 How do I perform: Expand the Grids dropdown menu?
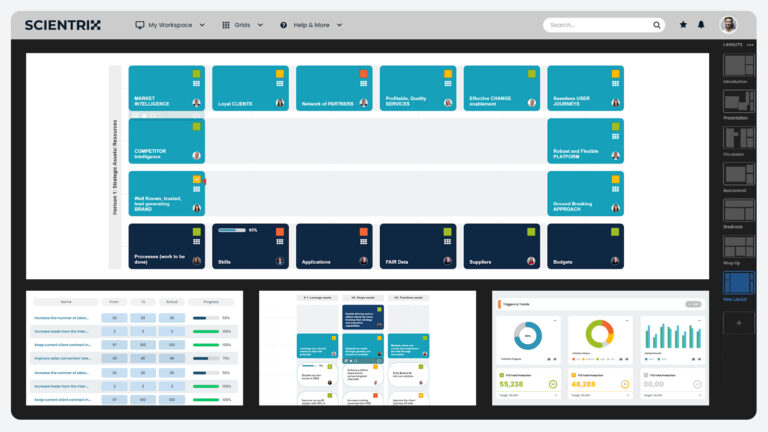243,25
